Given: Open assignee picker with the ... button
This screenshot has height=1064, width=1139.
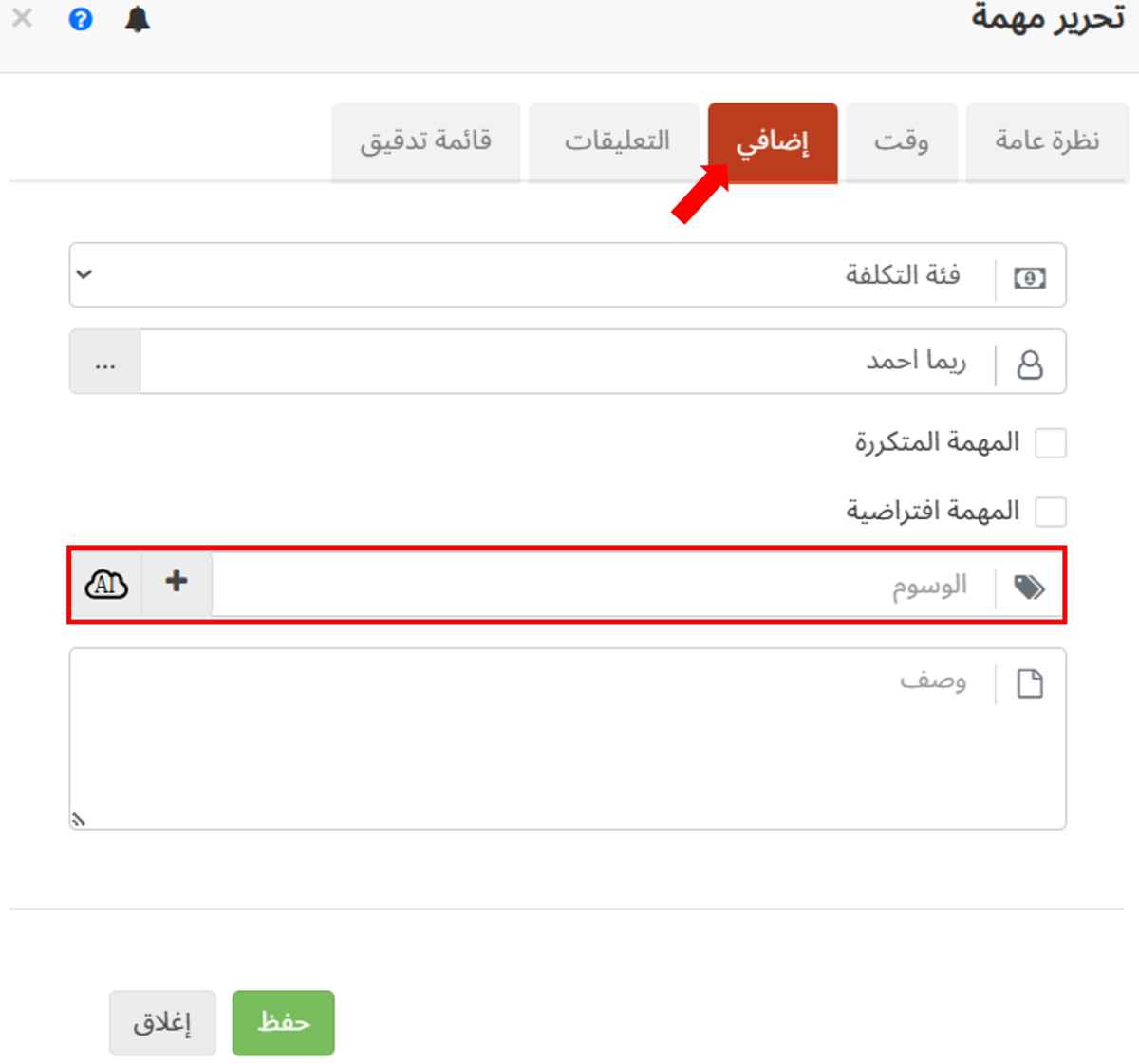Looking at the screenshot, I should tap(104, 362).
